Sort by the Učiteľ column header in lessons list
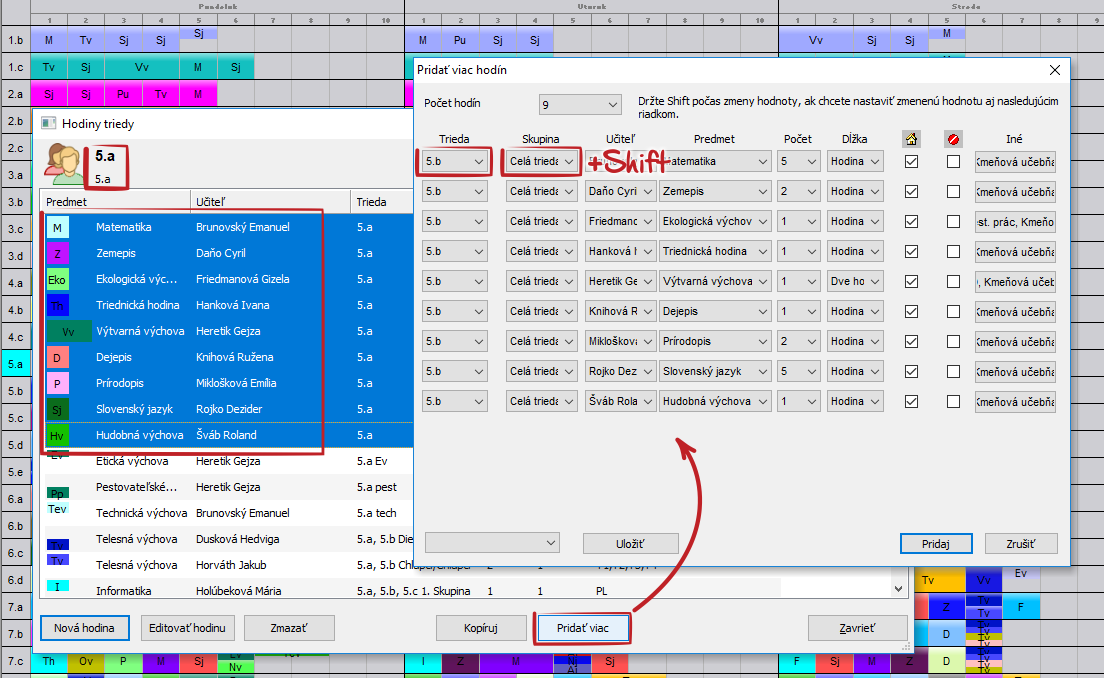Viewport: 1104px width, 678px height. click(210, 202)
